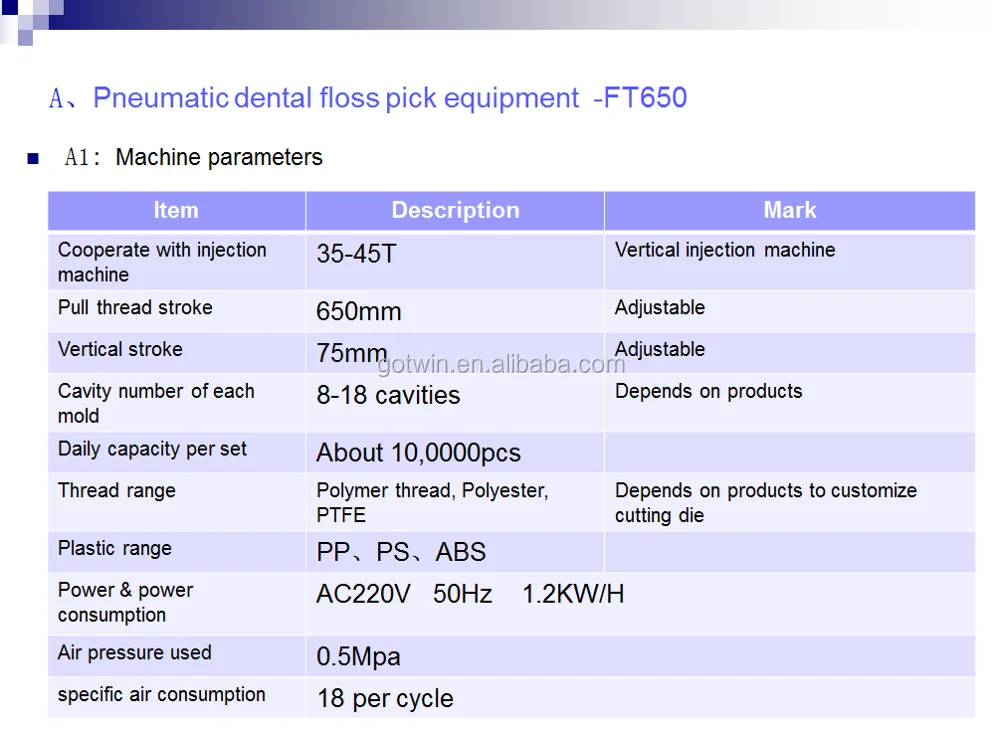Click the "Mark" column header
The width and height of the screenshot is (1000, 729).
[x=789, y=211]
